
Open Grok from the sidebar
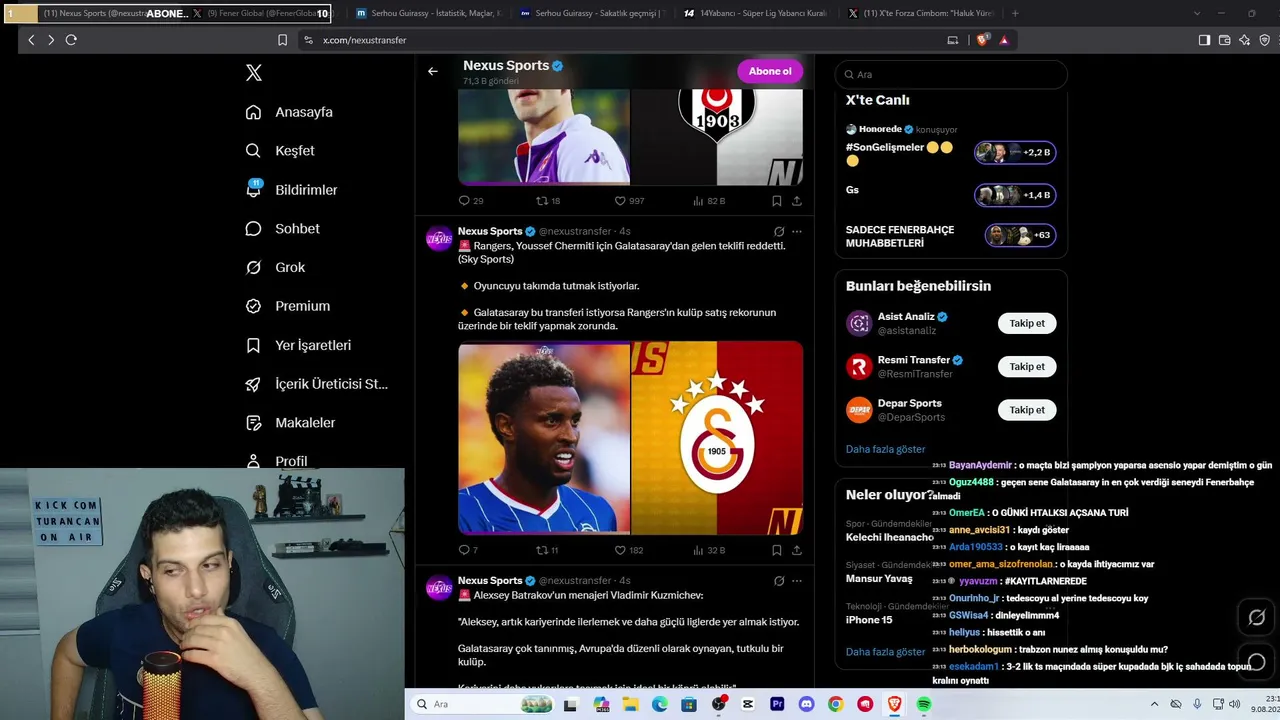click(290, 267)
